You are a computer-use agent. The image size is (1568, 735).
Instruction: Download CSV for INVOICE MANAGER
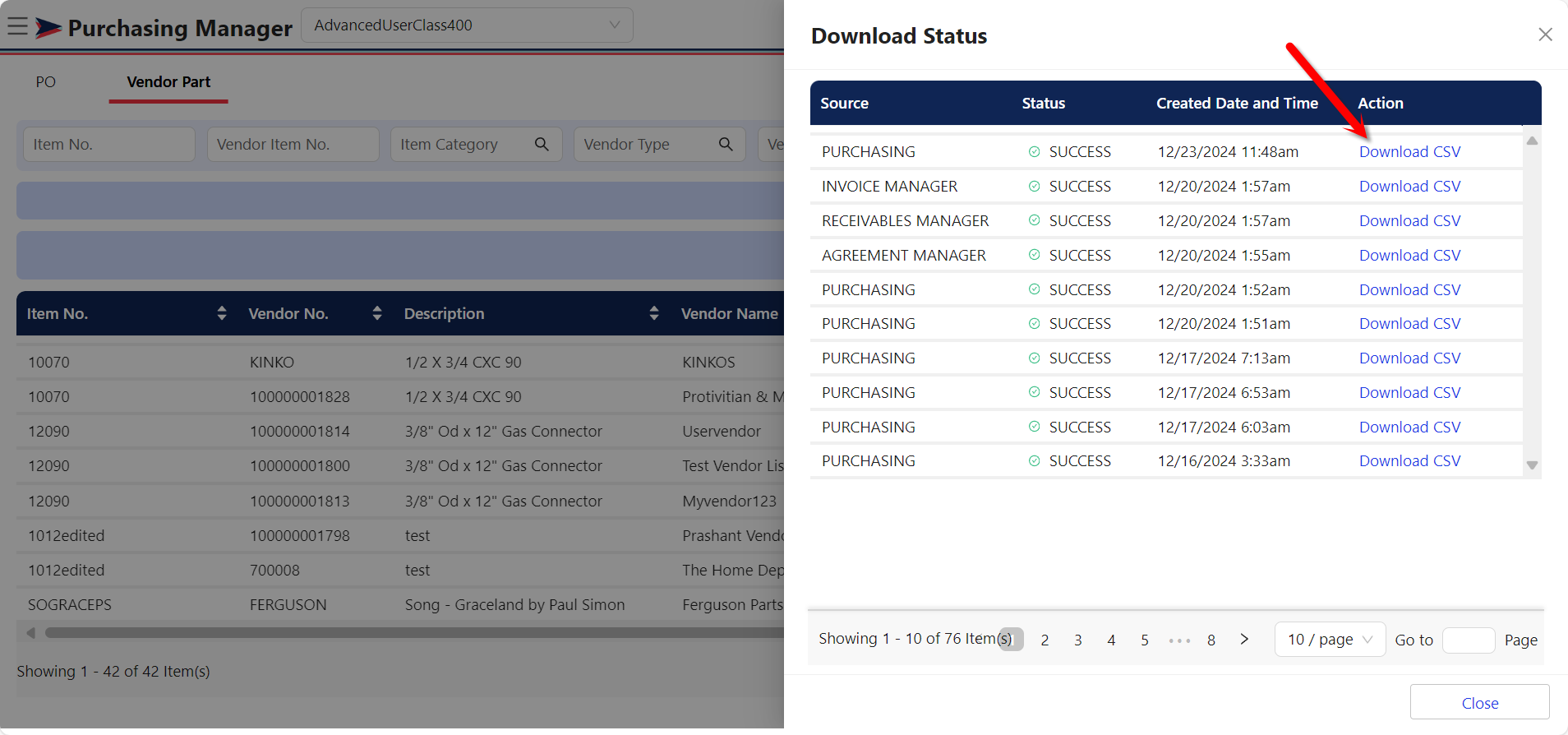(x=1409, y=187)
